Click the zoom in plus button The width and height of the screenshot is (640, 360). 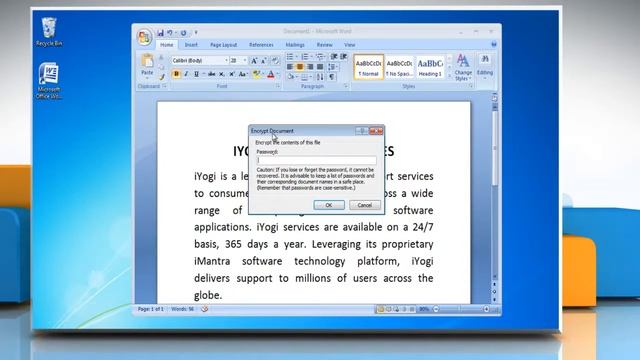tap(486, 309)
